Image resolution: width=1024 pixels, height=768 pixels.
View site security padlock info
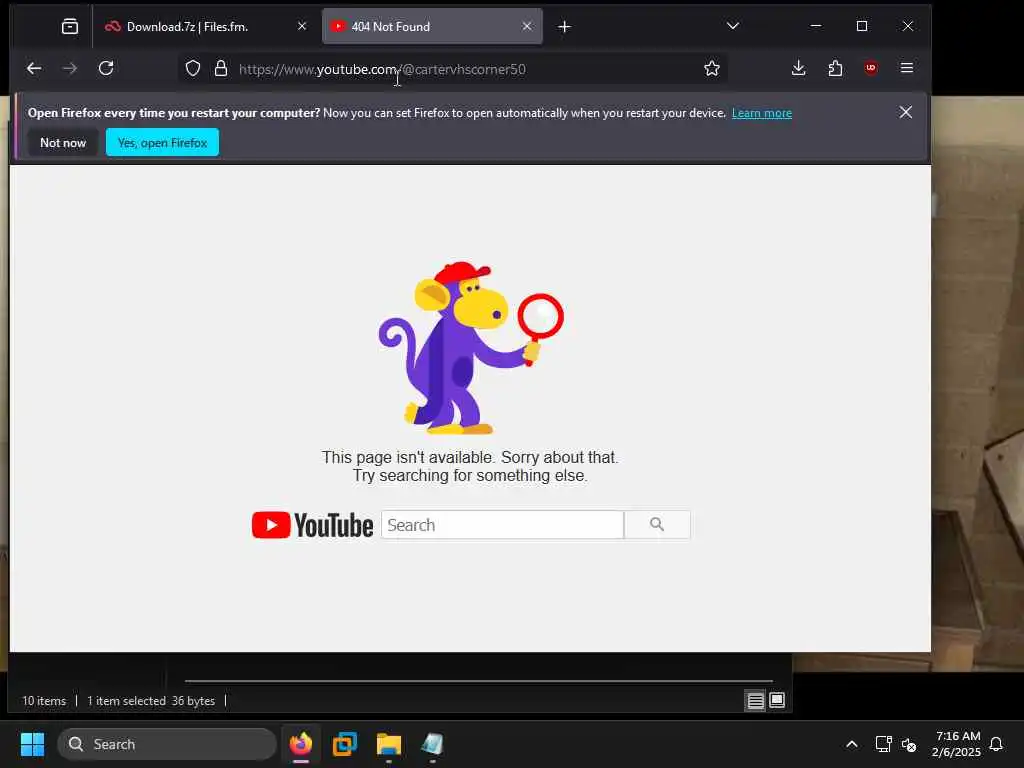[x=221, y=69]
